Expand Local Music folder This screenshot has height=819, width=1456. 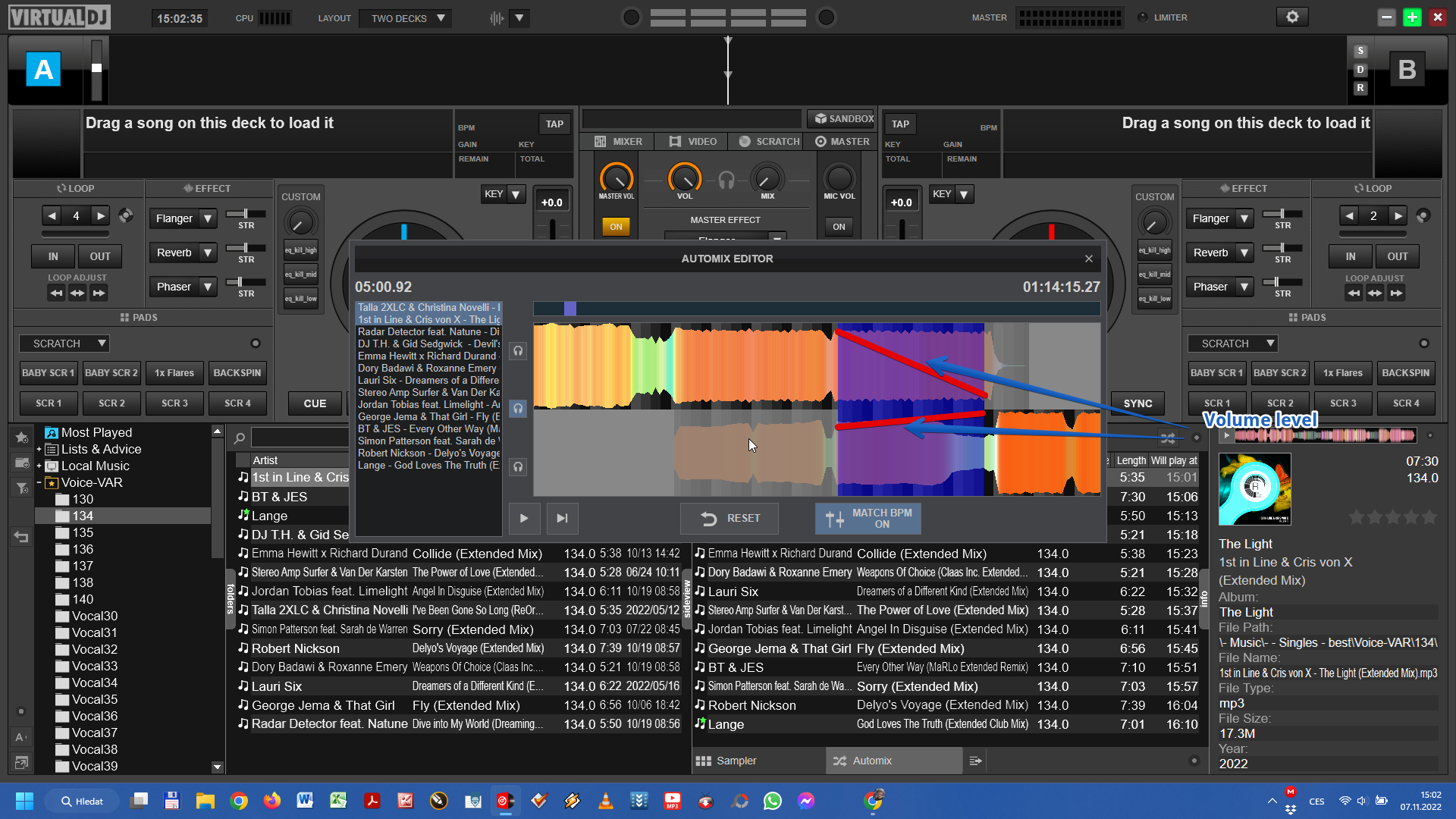click(x=39, y=466)
